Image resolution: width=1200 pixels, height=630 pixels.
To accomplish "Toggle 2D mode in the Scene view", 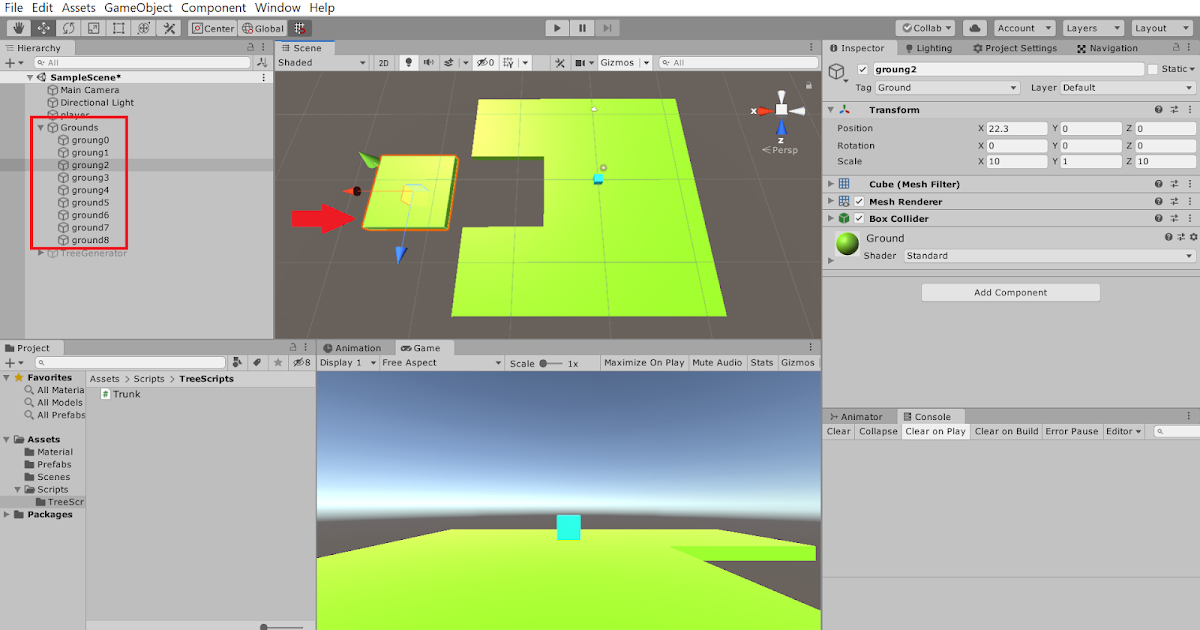I will (383, 62).
